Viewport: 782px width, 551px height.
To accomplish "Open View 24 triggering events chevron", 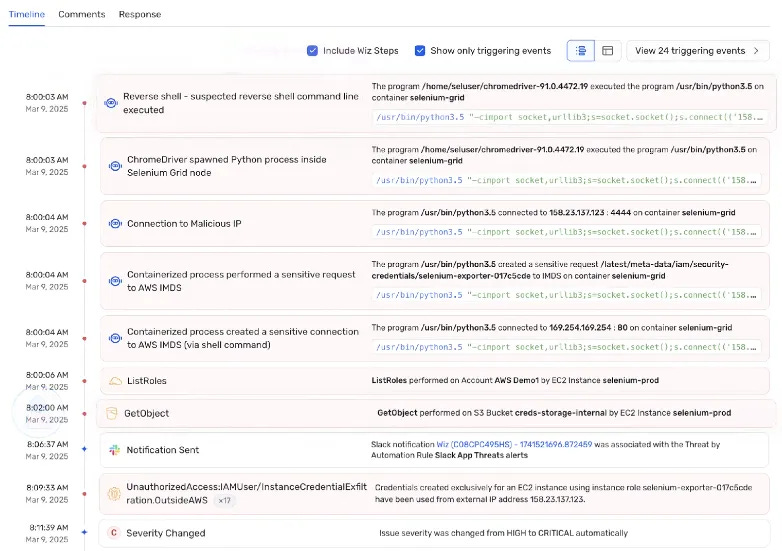I will 757,51.
